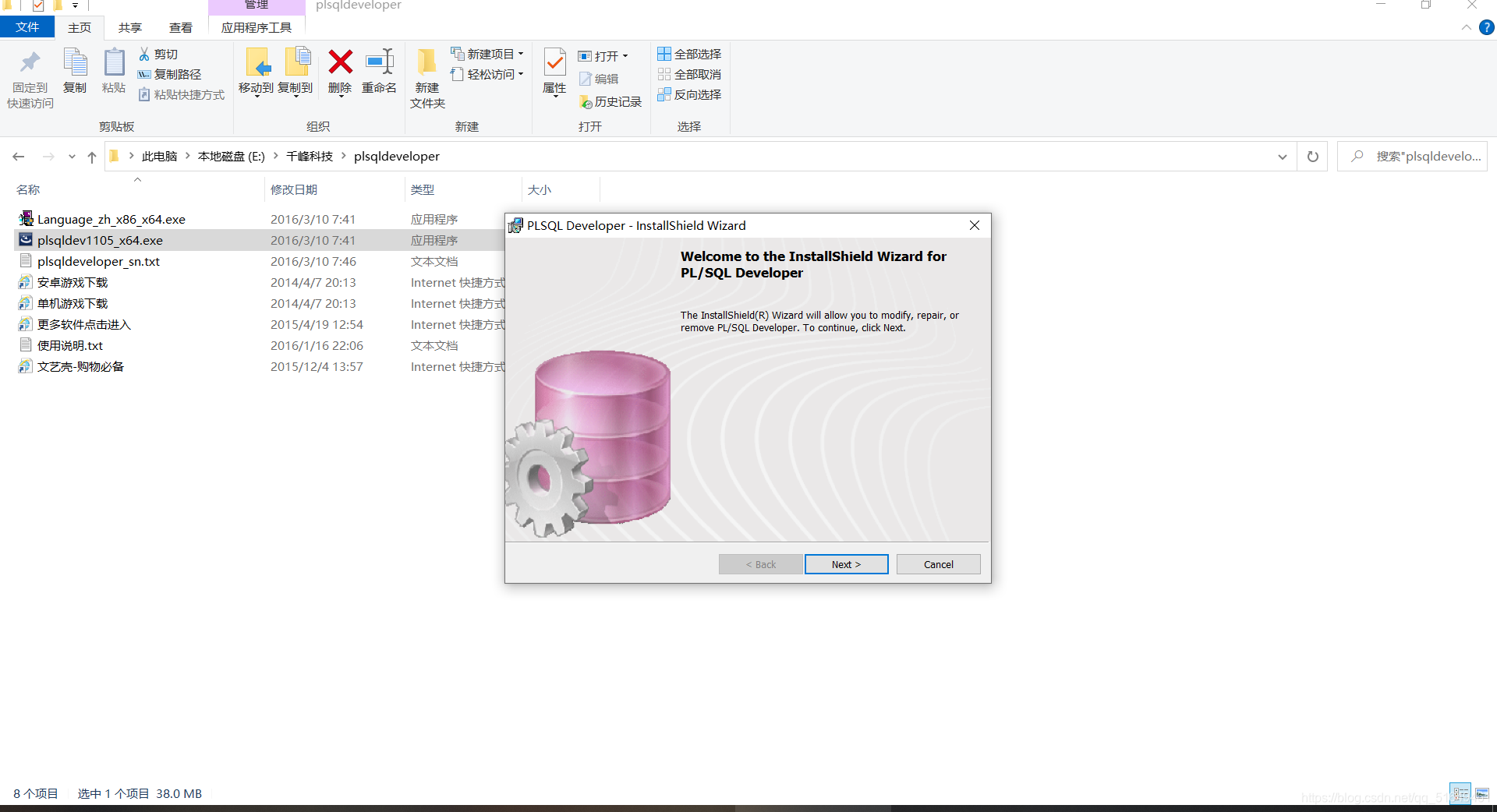Image resolution: width=1497 pixels, height=812 pixels.
Task: Click Select None (全部取消)
Action: tap(689, 74)
